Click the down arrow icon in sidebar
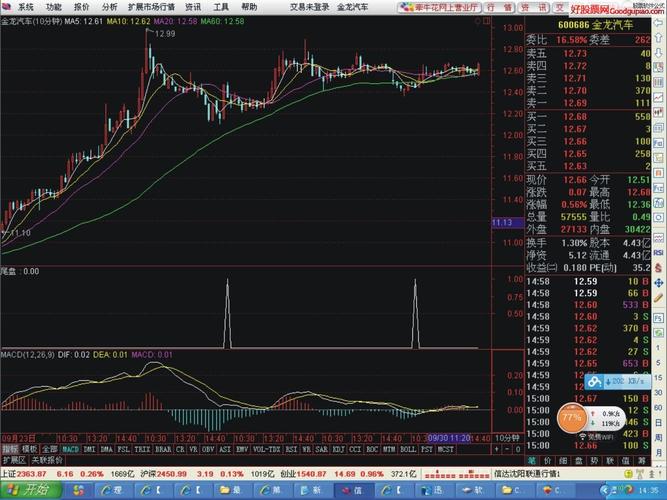Screen dimensions: 667x500 click(658, 53)
